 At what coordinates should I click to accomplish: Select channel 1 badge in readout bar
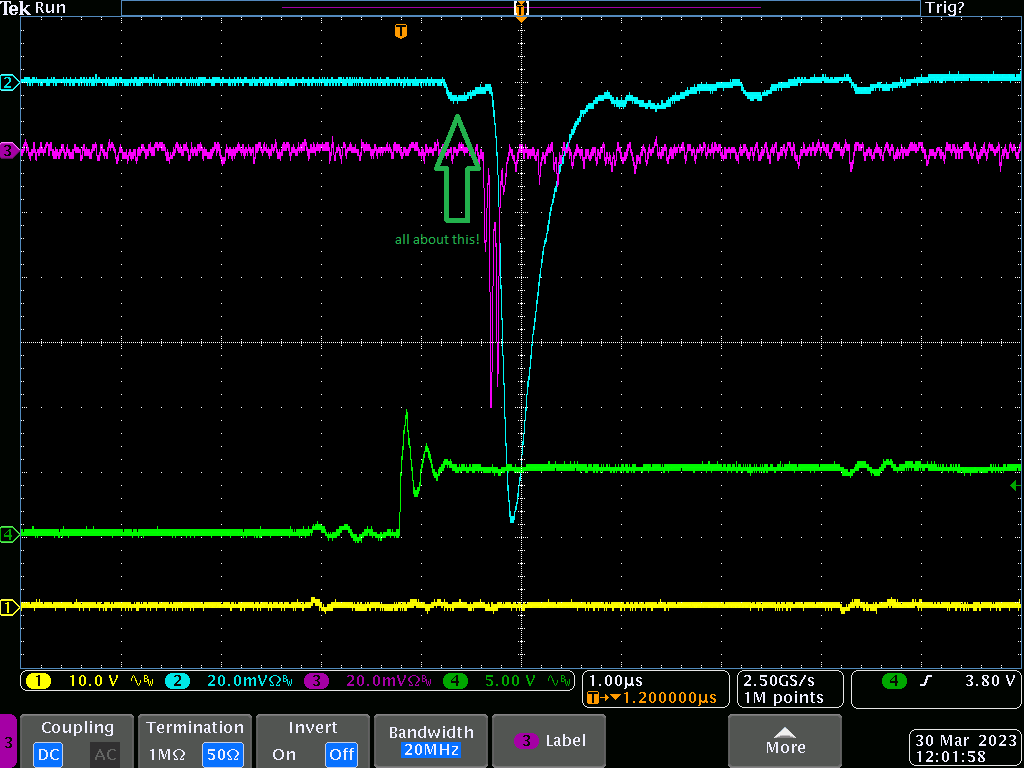(38, 681)
